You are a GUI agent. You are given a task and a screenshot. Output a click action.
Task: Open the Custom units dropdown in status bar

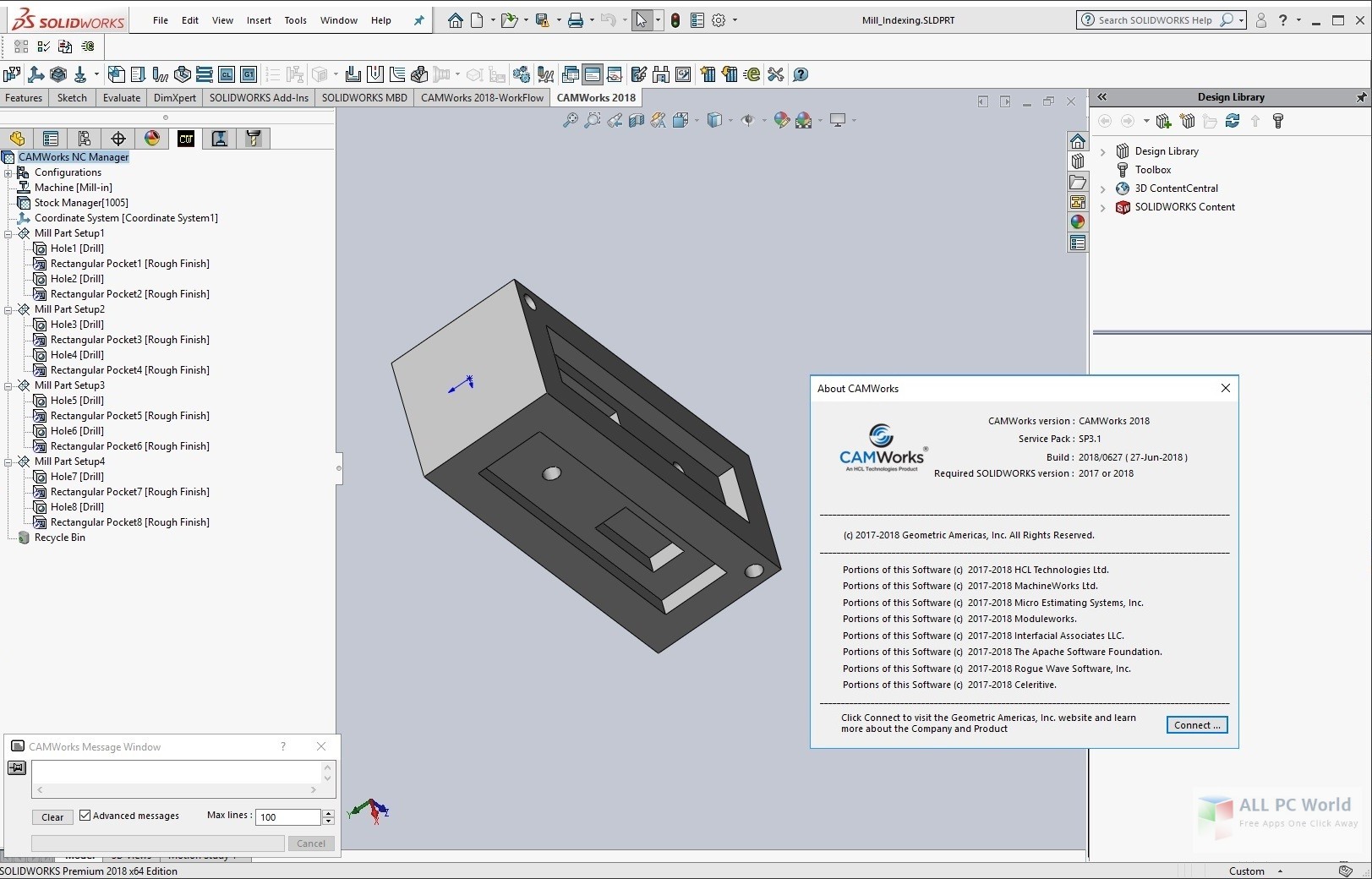click(1280, 871)
